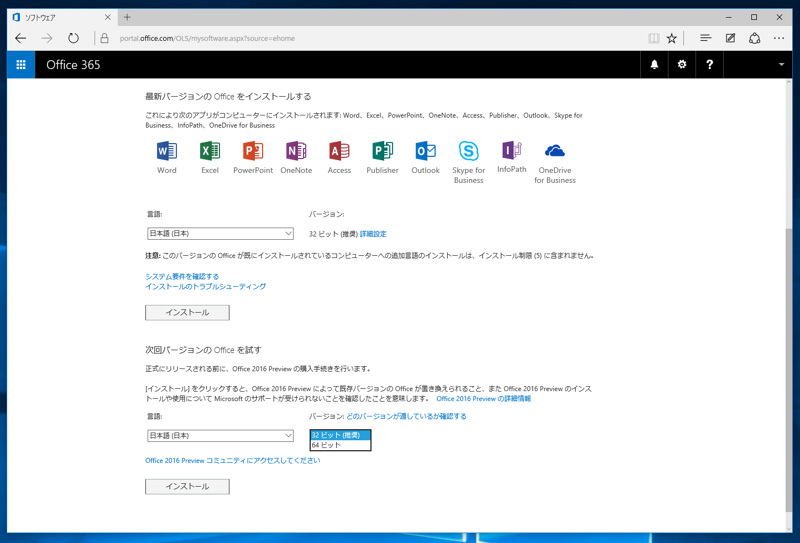The height and width of the screenshot is (543, 800).
Task: Click the Skype for Business icon
Action: (468, 151)
